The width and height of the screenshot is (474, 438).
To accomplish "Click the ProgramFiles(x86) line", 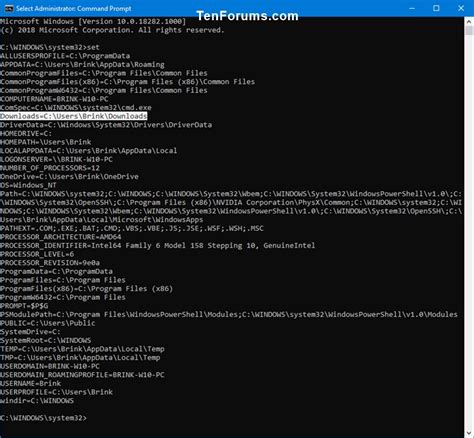I will pyautogui.click(x=87, y=289).
